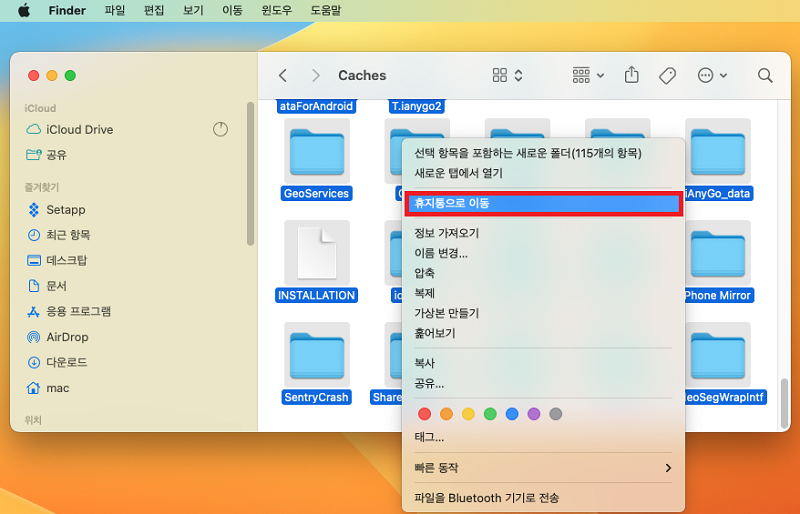Select the INSTALLATION file icon
Image resolution: width=800 pixels, height=514 pixels.
[316, 252]
